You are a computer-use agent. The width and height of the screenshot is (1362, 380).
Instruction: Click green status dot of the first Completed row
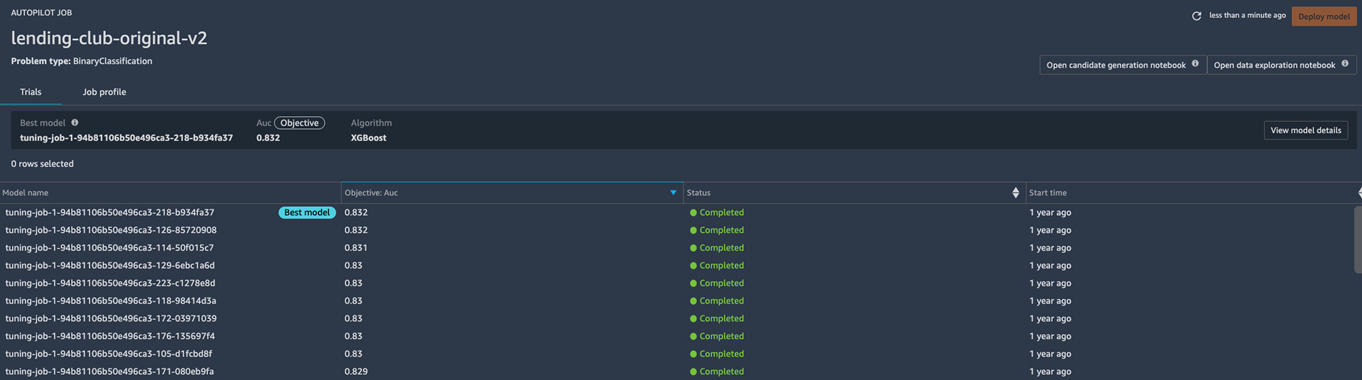coord(693,213)
